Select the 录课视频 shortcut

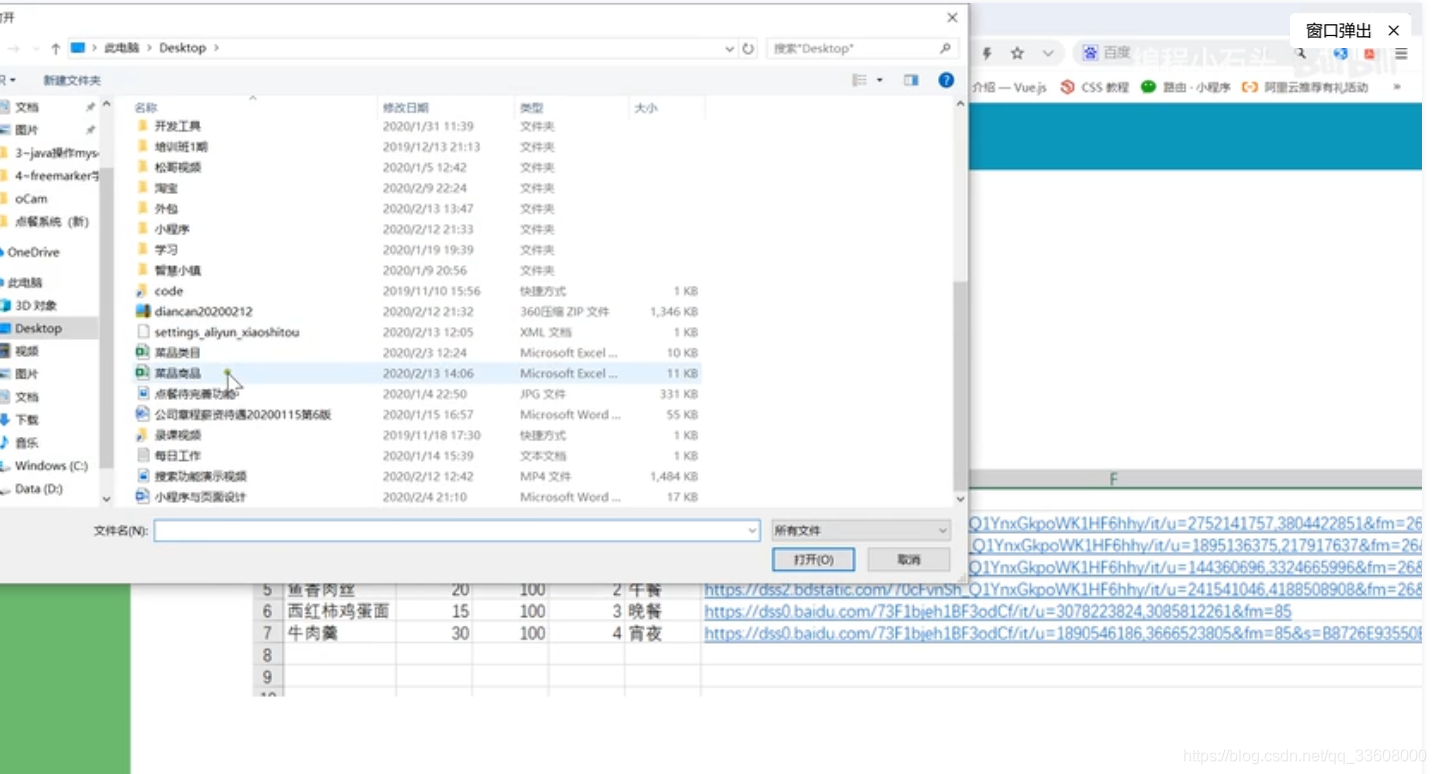tap(418, 435)
